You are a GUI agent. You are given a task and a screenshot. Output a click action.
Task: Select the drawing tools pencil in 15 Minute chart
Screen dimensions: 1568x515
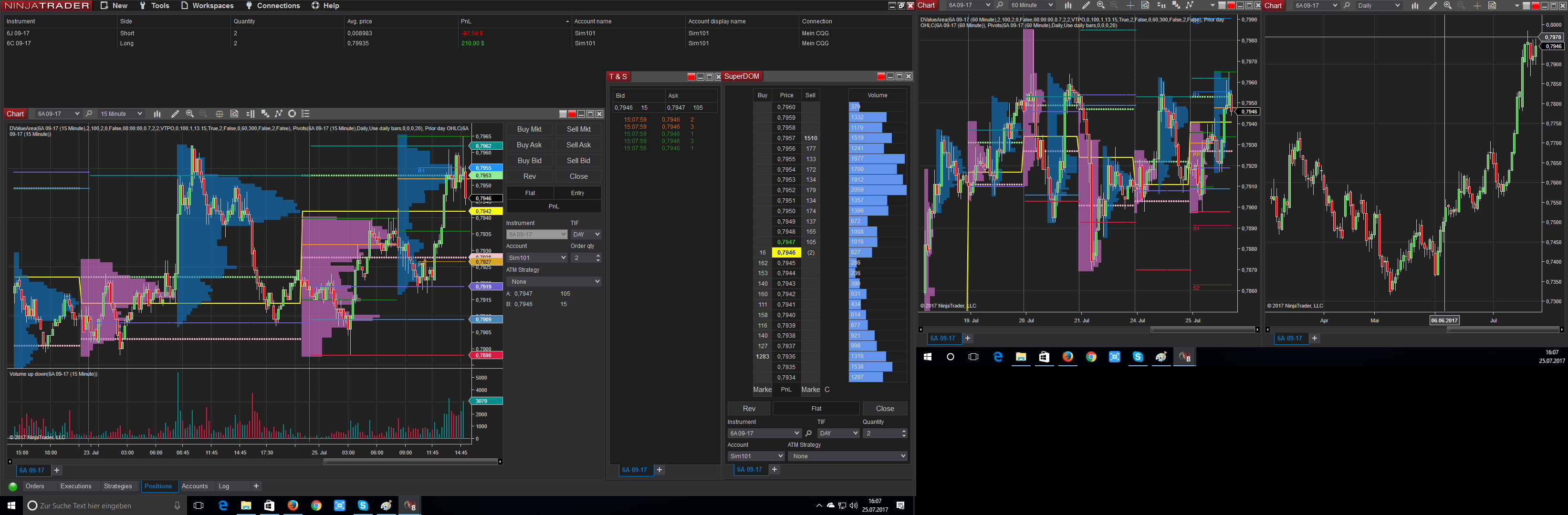point(175,113)
